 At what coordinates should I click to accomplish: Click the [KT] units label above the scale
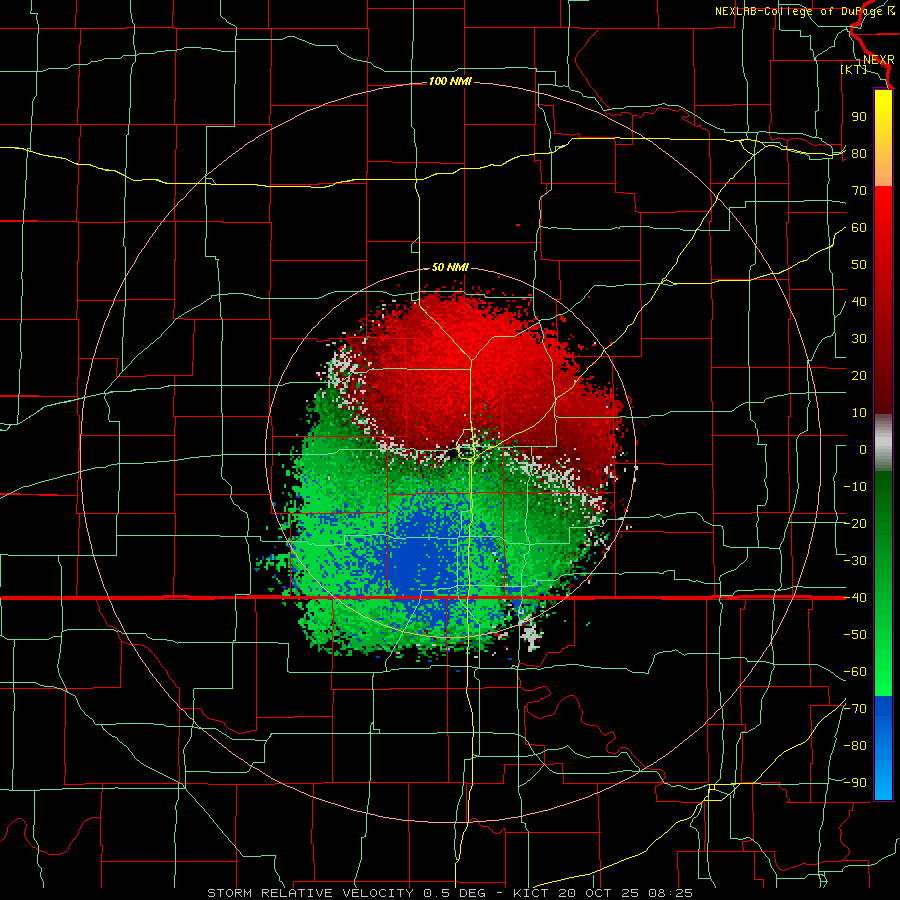pyautogui.click(x=854, y=69)
